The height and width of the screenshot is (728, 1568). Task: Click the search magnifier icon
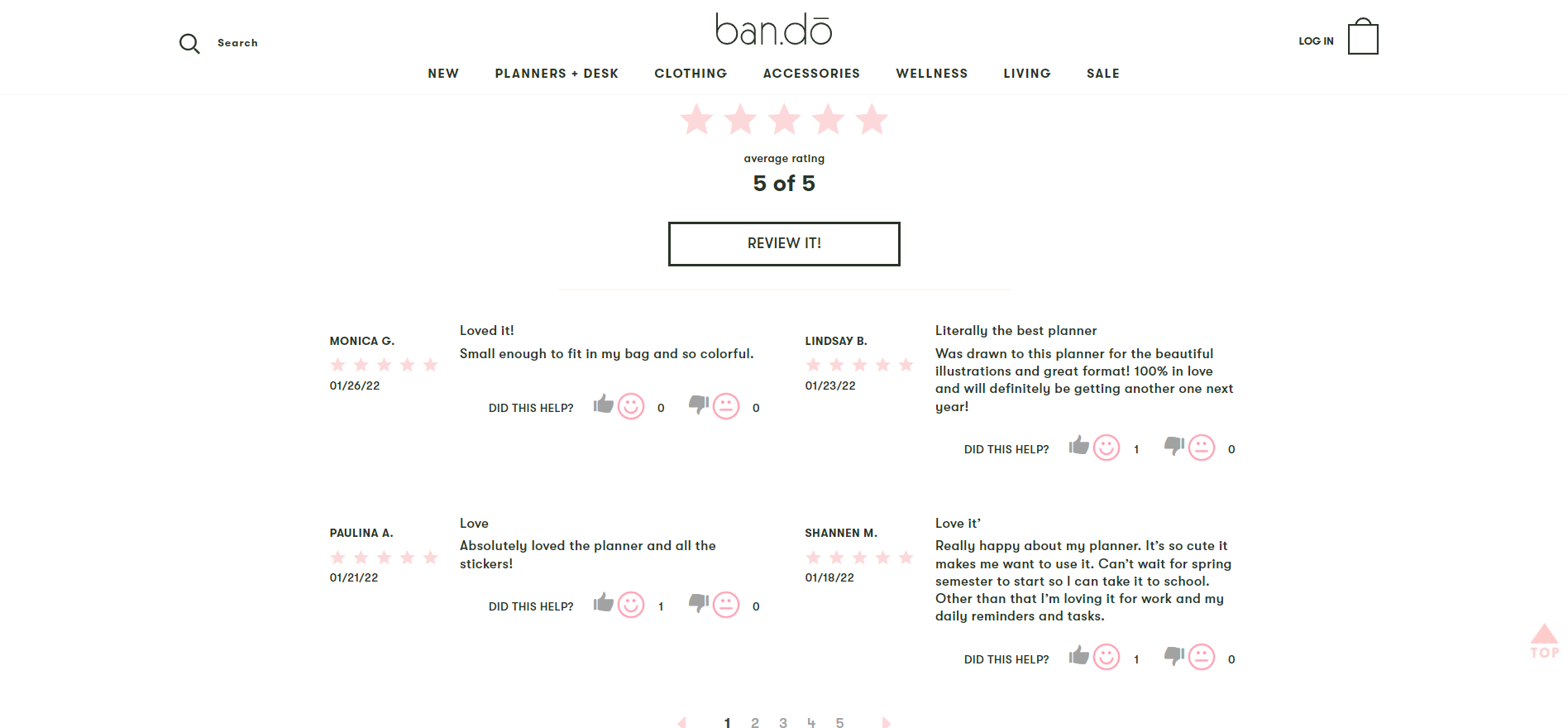[x=189, y=44]
